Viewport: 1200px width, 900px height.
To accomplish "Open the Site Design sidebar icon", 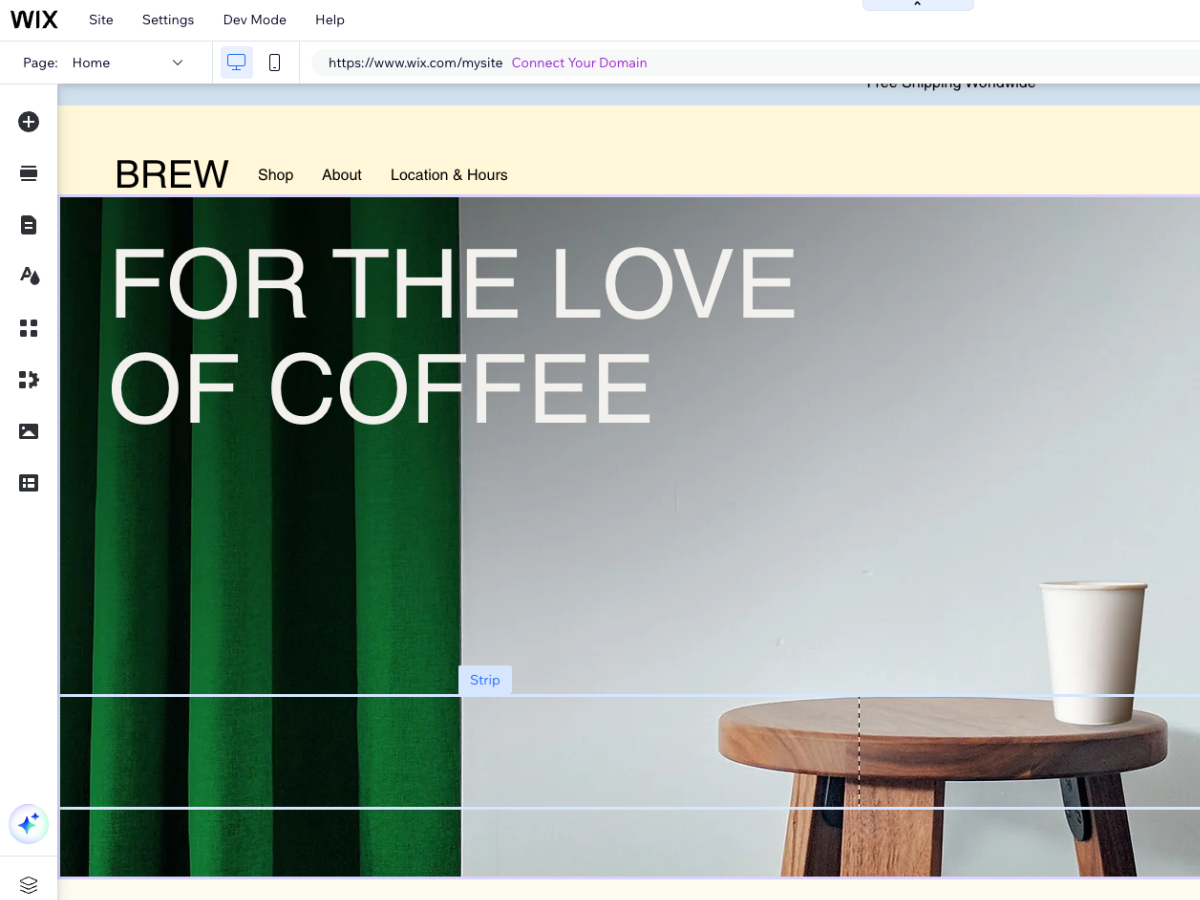I will click(x=29, y=276).
